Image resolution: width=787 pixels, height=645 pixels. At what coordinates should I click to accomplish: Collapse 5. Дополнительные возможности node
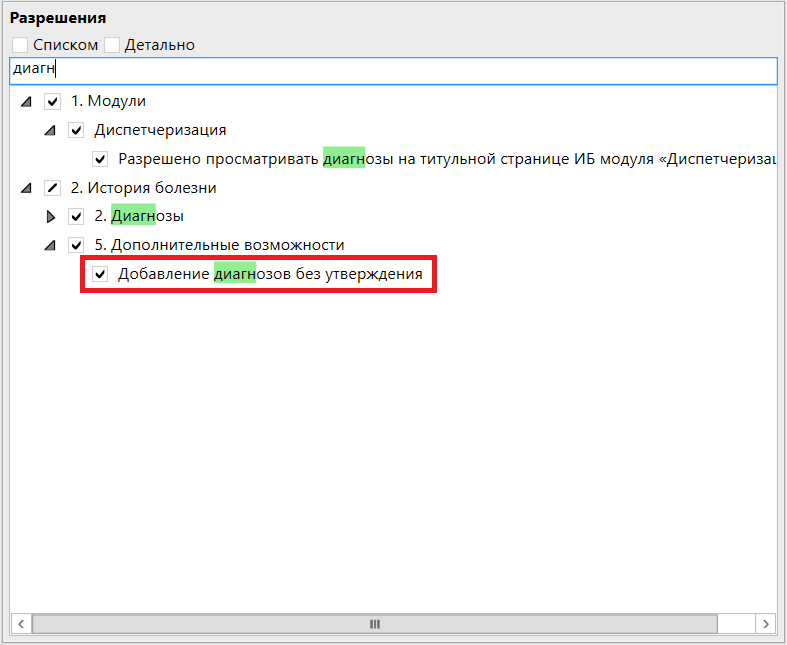coord(50,245)
